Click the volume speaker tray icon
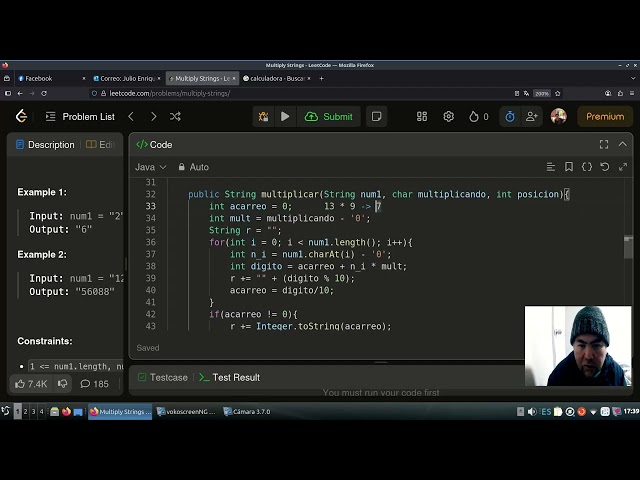640x480 pixels. pyautogui.click(x=532, y=411)
